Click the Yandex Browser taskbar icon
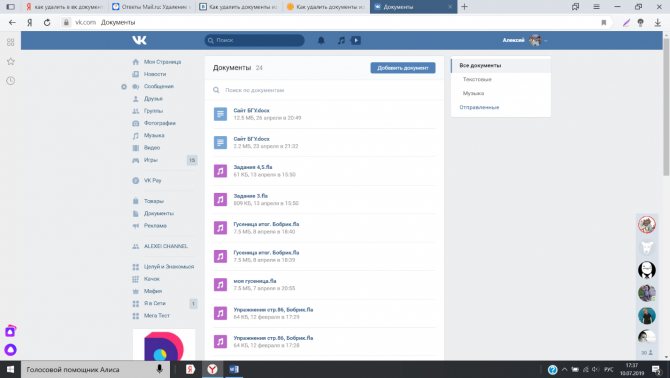The width and height of the screenshot is (670, 378). (212, 369)
